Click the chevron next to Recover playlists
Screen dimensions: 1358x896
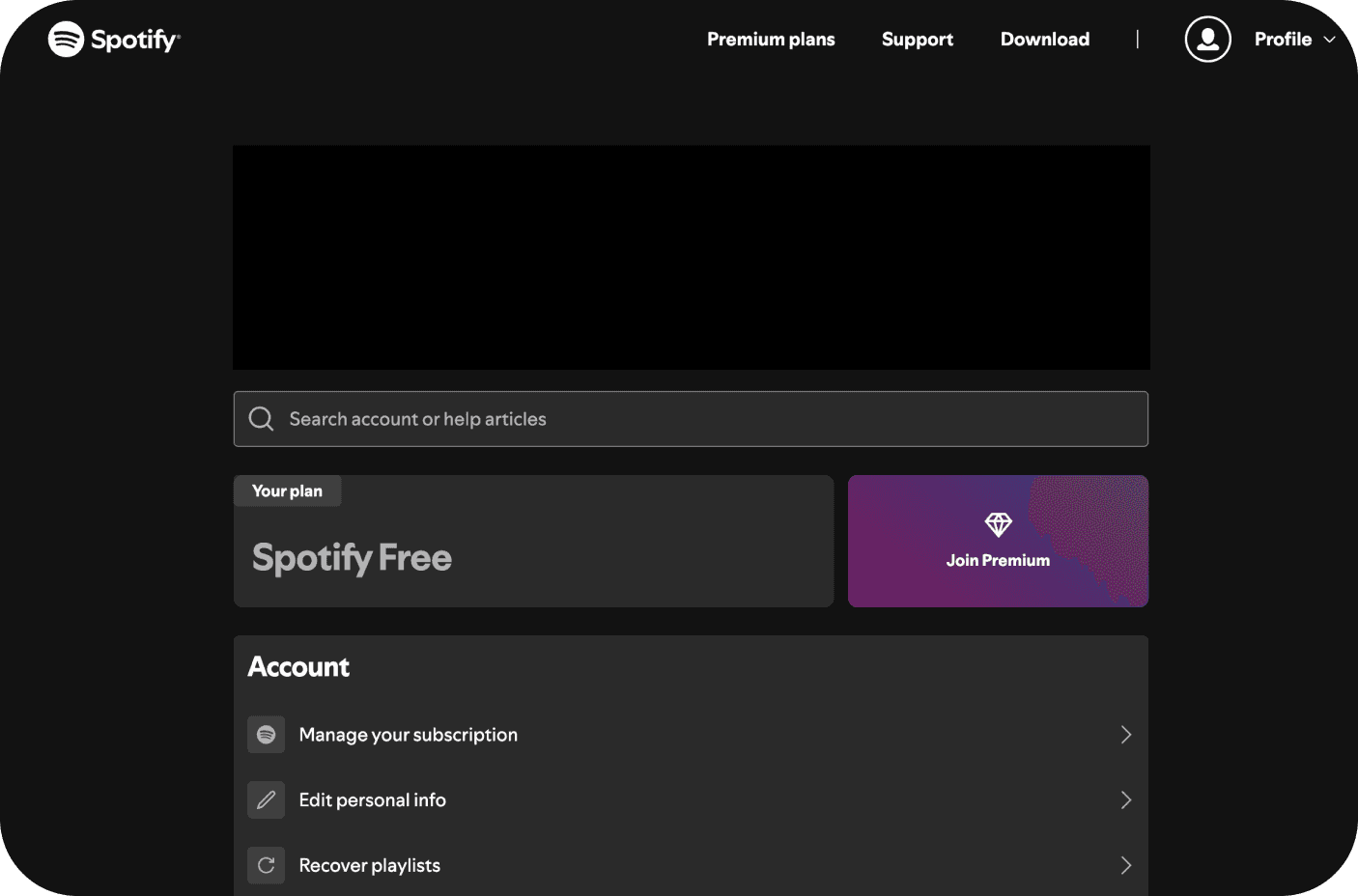pyautogui.click(x=1125, y=865)
